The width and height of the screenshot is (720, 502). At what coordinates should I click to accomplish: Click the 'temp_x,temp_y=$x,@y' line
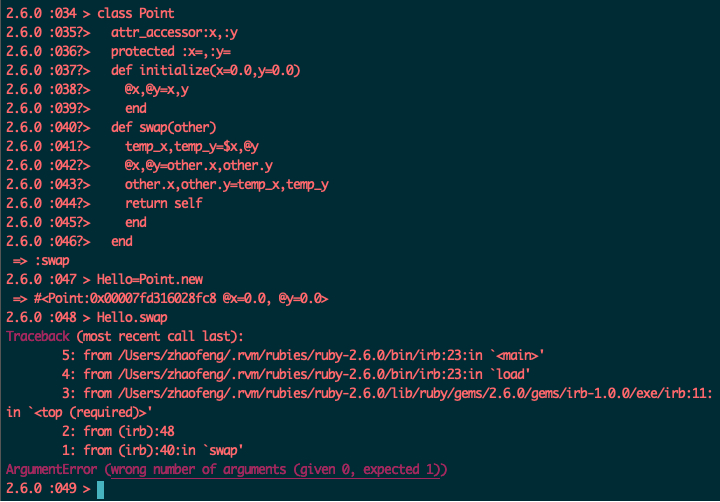pos(192,147)
